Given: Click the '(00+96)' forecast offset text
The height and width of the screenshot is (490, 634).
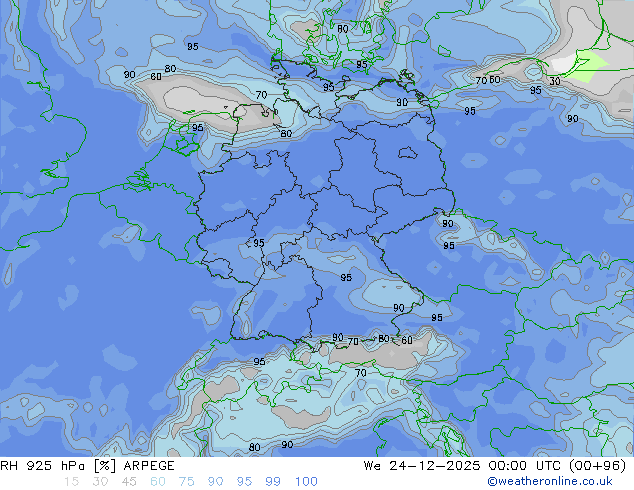Looking at the screenshot, I should click(x=597, y=466).
